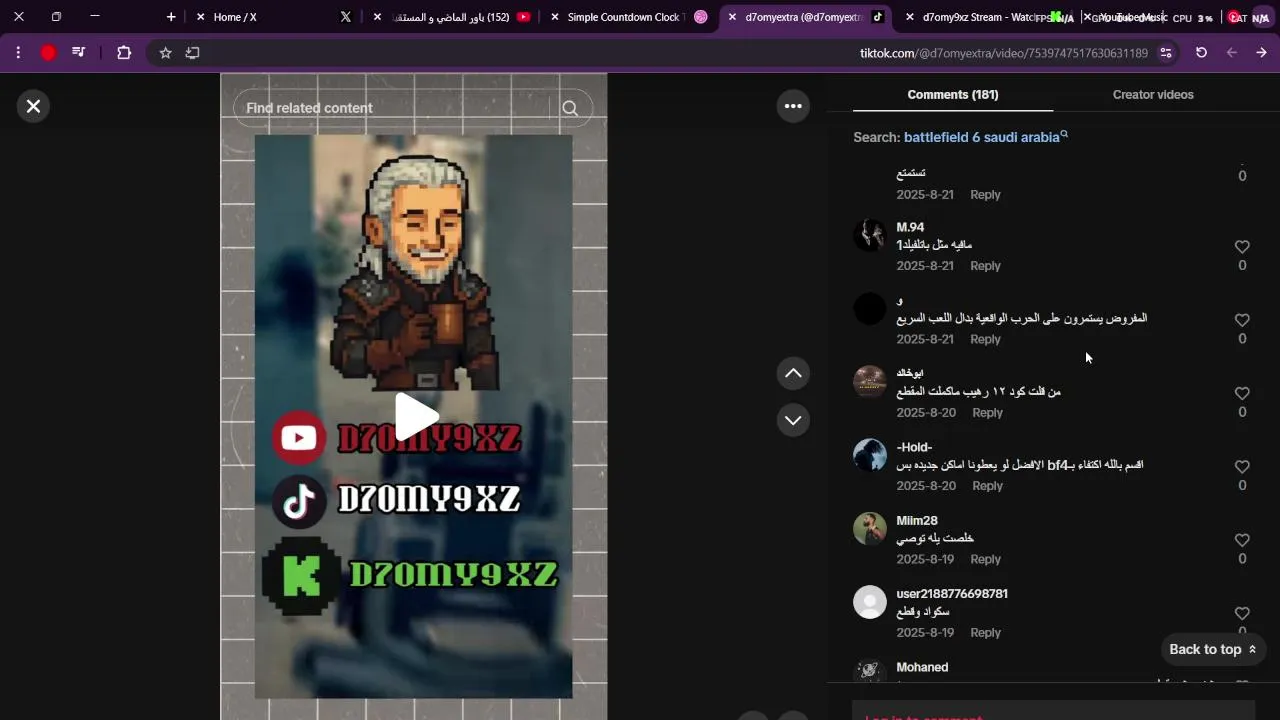1280x720 pixels.
Task: Click the tiktok.com address bar URL
Action: pos(1004,53)
